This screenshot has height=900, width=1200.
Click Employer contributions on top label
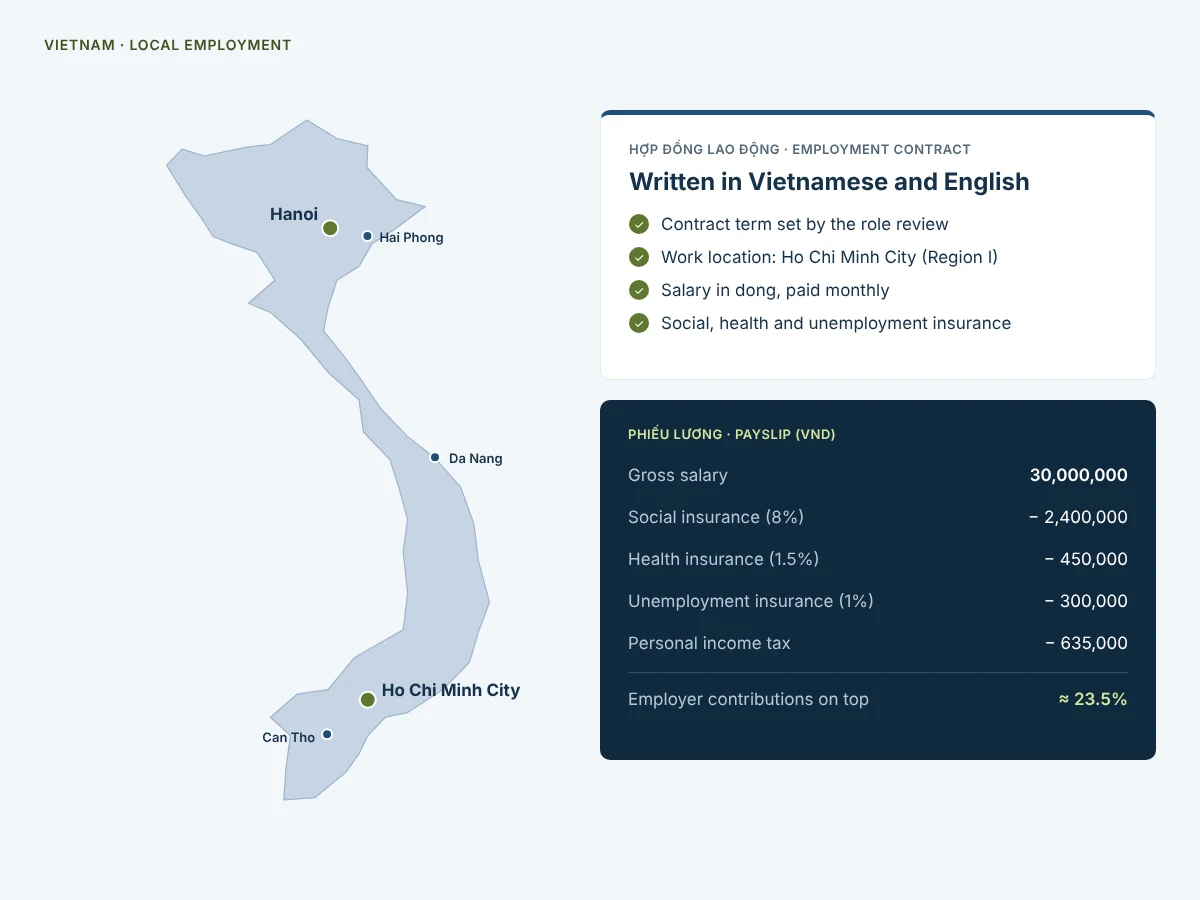748,699
